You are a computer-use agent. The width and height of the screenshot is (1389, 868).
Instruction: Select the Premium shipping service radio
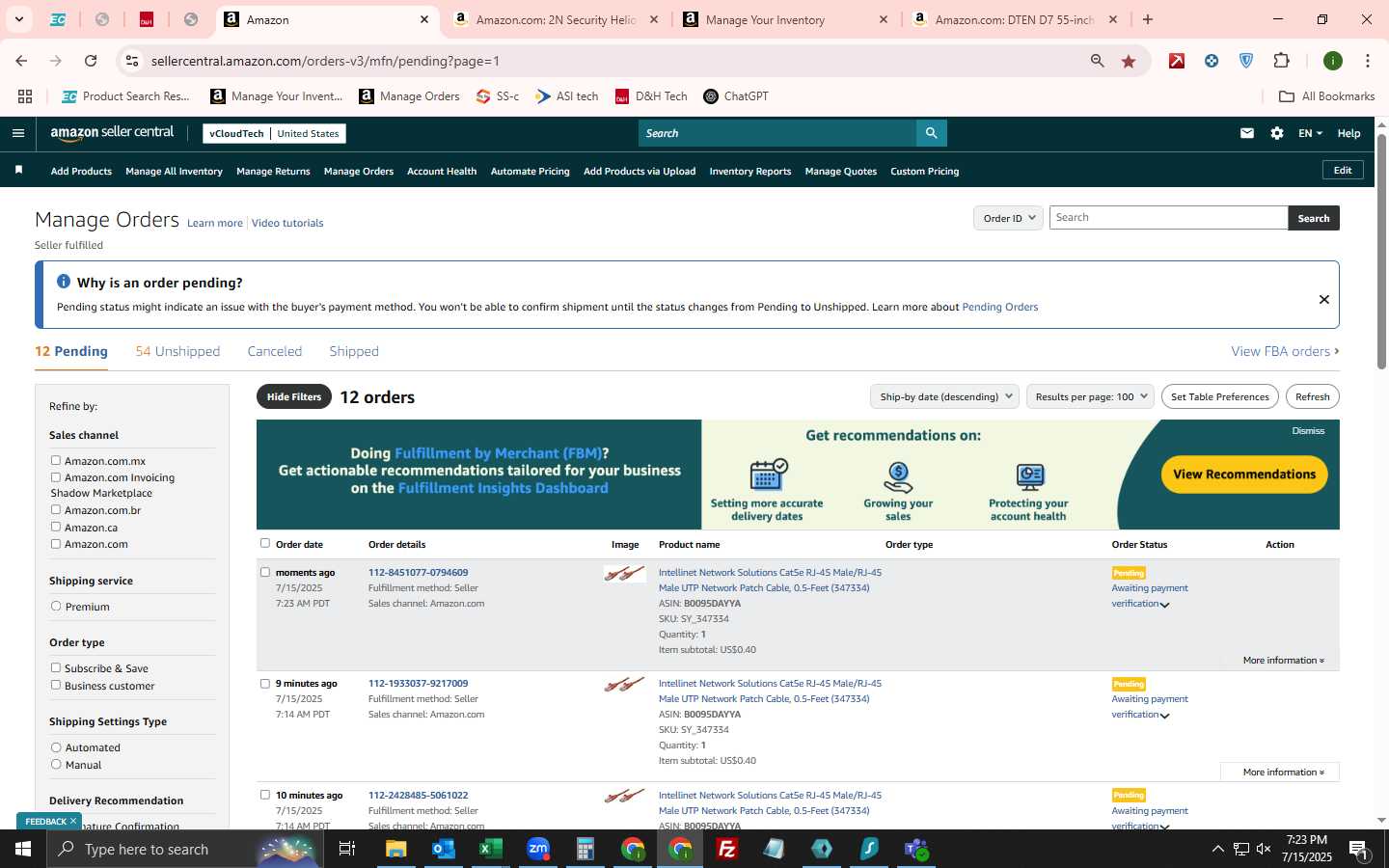[56, 607]
